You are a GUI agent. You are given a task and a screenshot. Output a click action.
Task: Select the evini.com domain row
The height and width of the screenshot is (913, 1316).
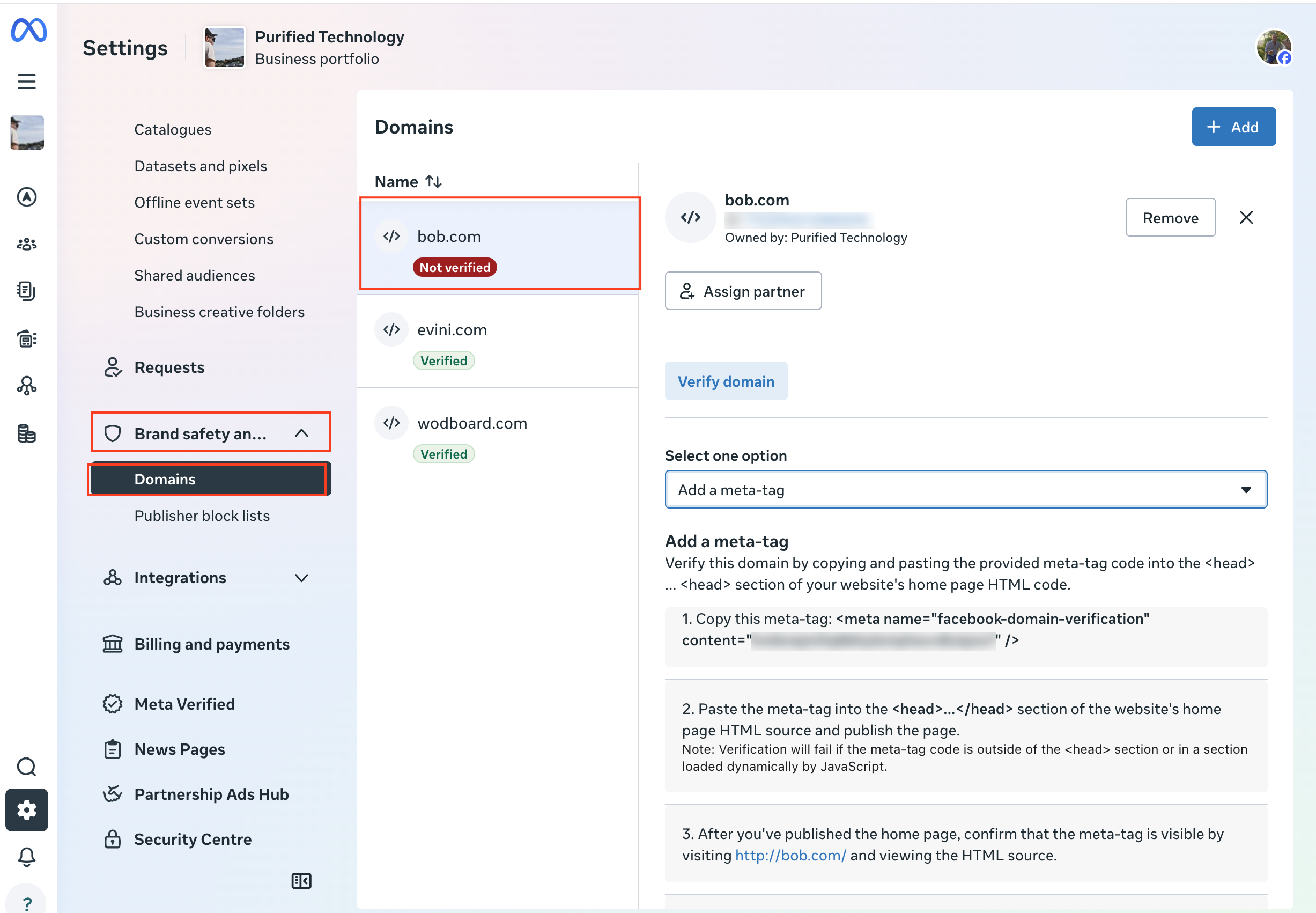(498, 342)
